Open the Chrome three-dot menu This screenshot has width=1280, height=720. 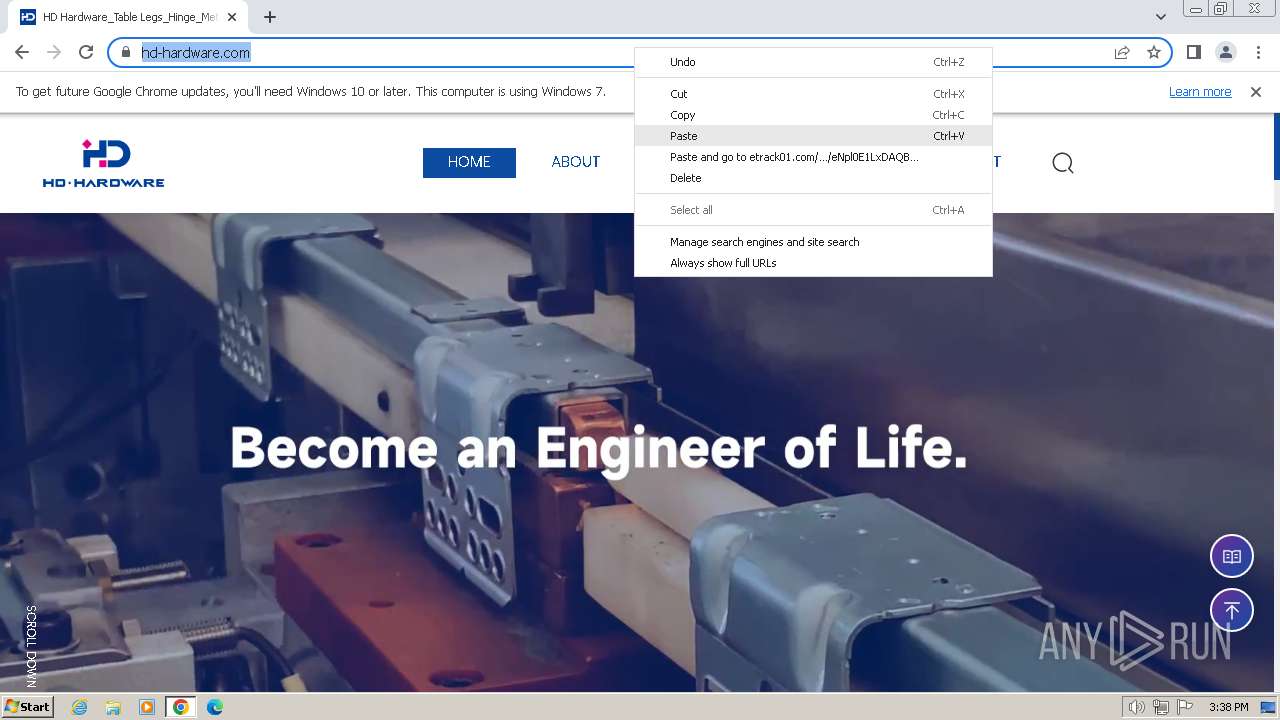[x=1257, y=52]
